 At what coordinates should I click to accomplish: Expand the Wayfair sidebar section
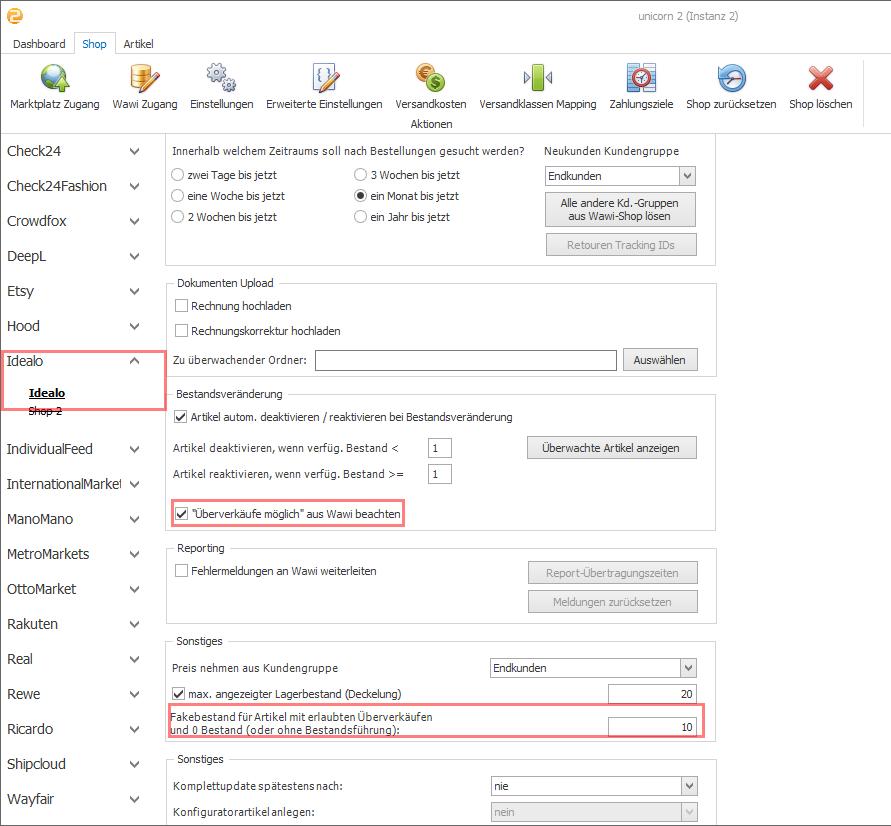tap(134, 799)
